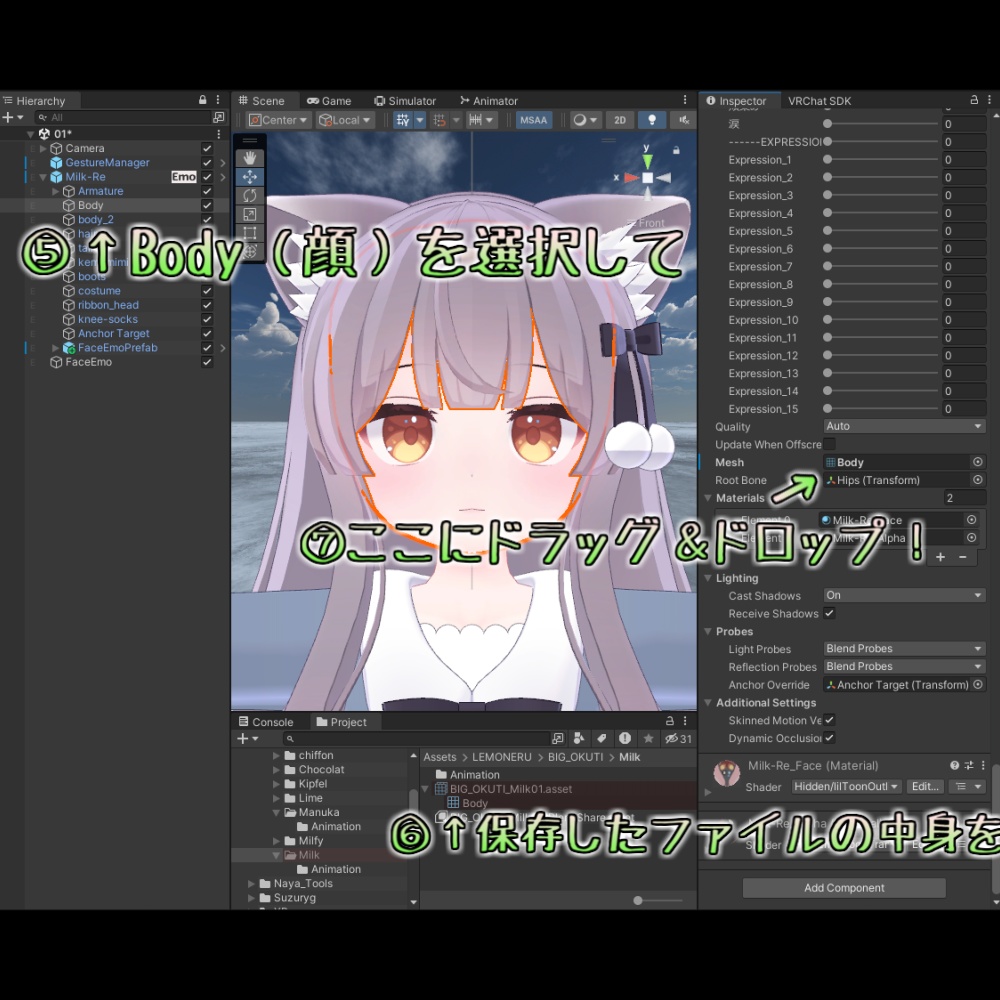Select the Hand tool in the Scene view
The width and height of the screenshot is (1000, 1000).
coord(248,157)
